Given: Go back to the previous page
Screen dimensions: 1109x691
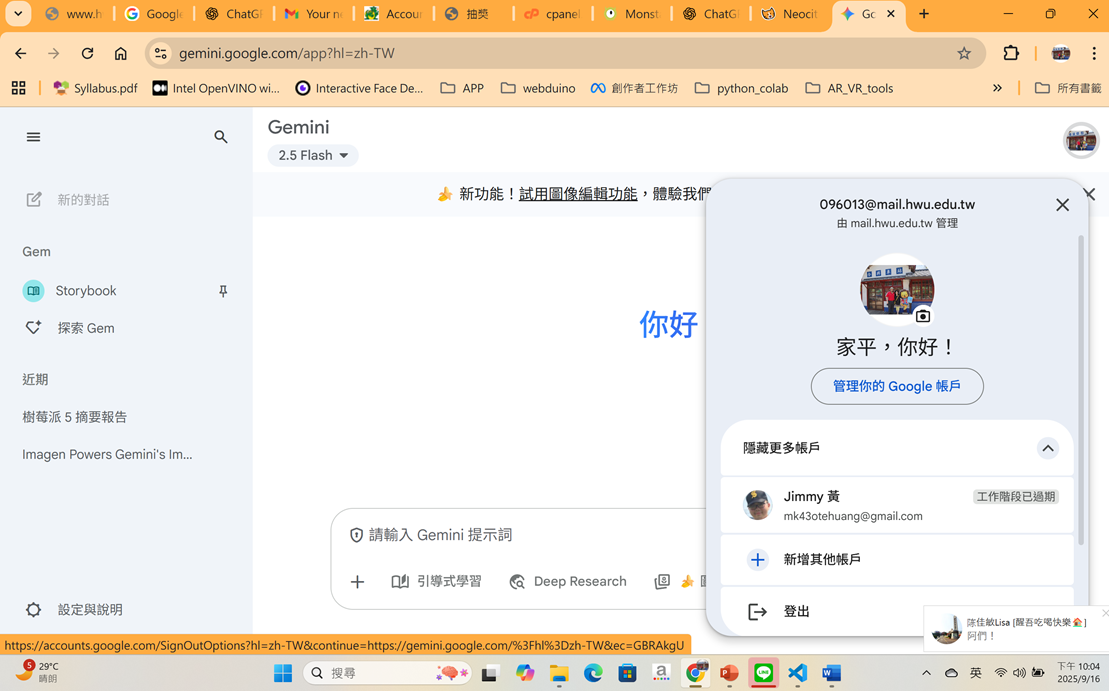Looking at the screenshot, I should click(x=21, y=53).
